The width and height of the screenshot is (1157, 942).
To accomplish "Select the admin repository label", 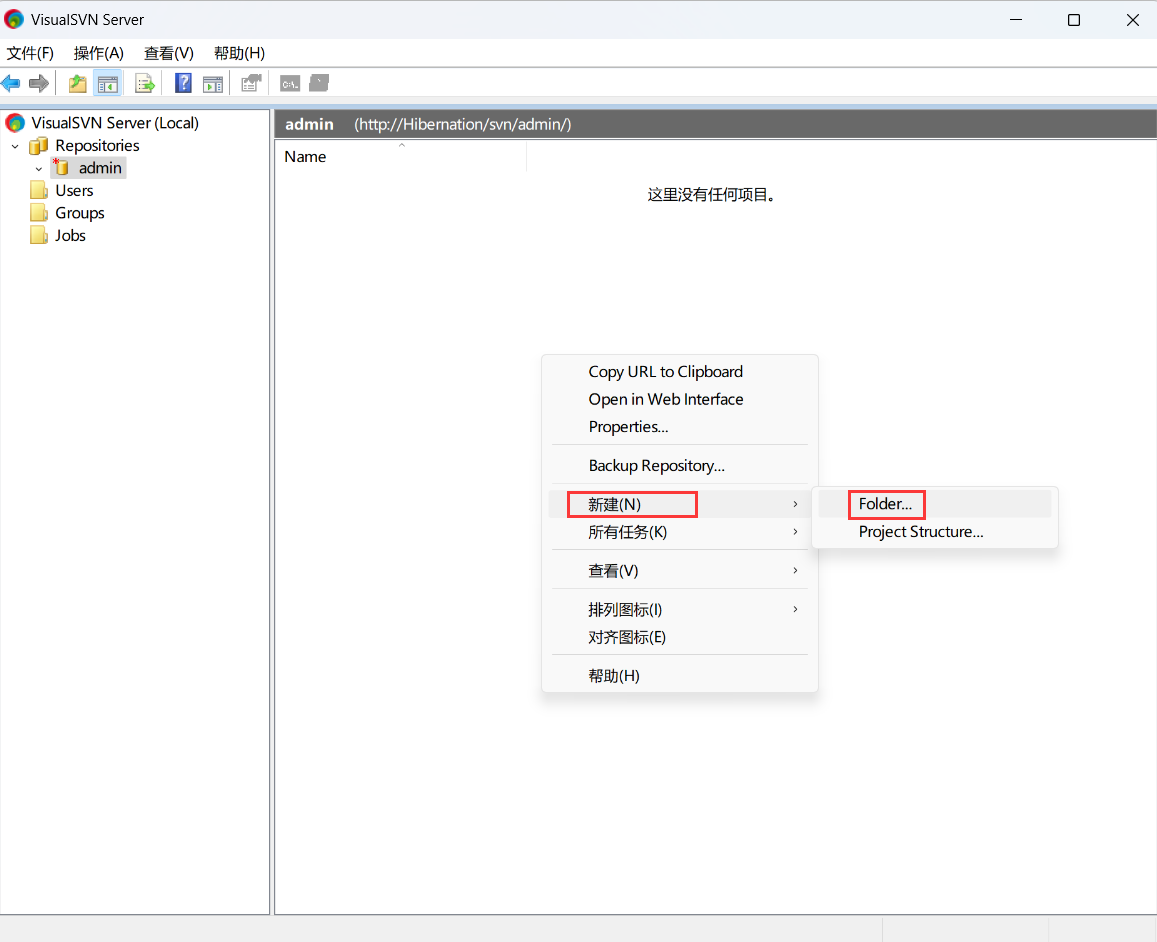I will click(x=100, y=168).
